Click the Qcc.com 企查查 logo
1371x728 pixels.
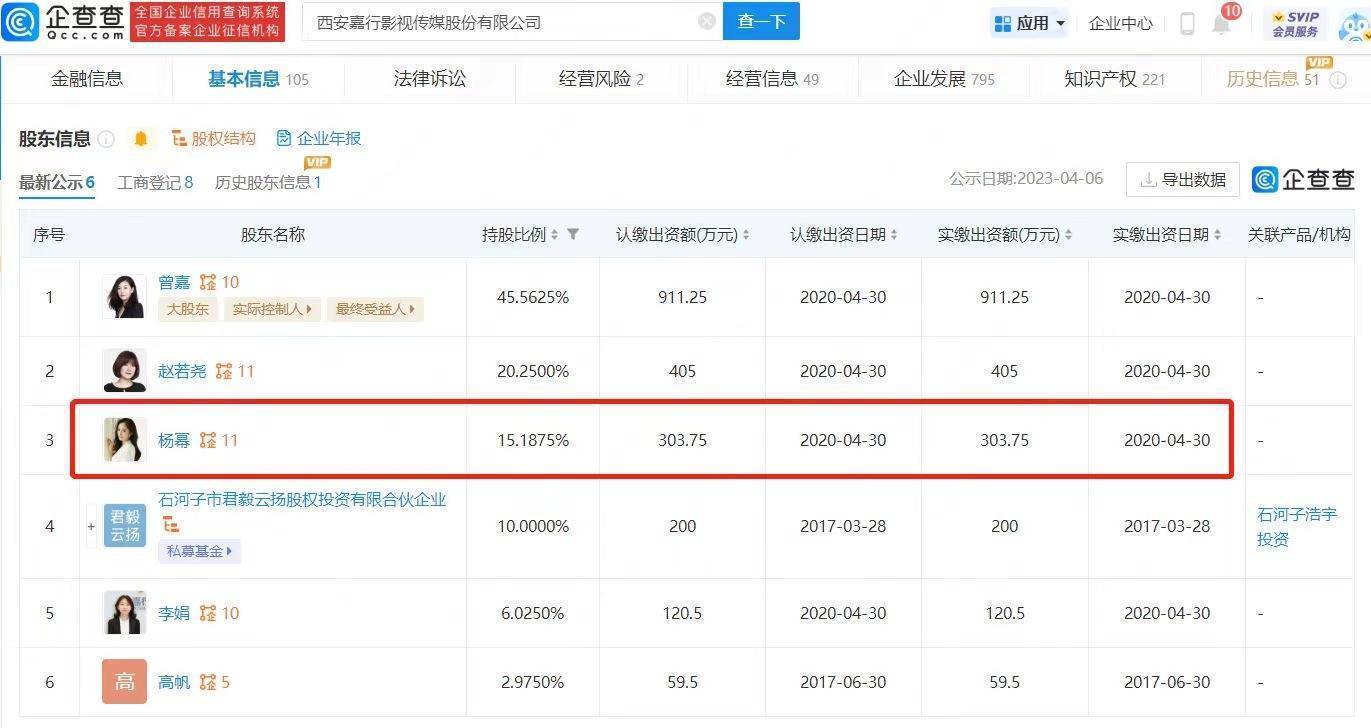click(64, 22)
